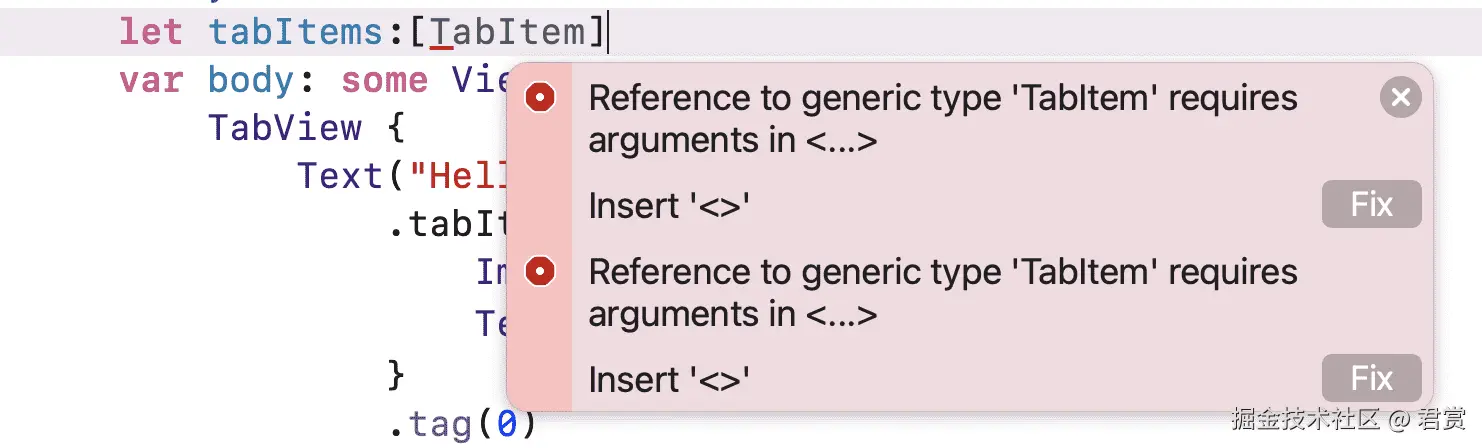Click the tabItems identifier in code
This screenshot has height=448, width=1482.
(296, 31)
